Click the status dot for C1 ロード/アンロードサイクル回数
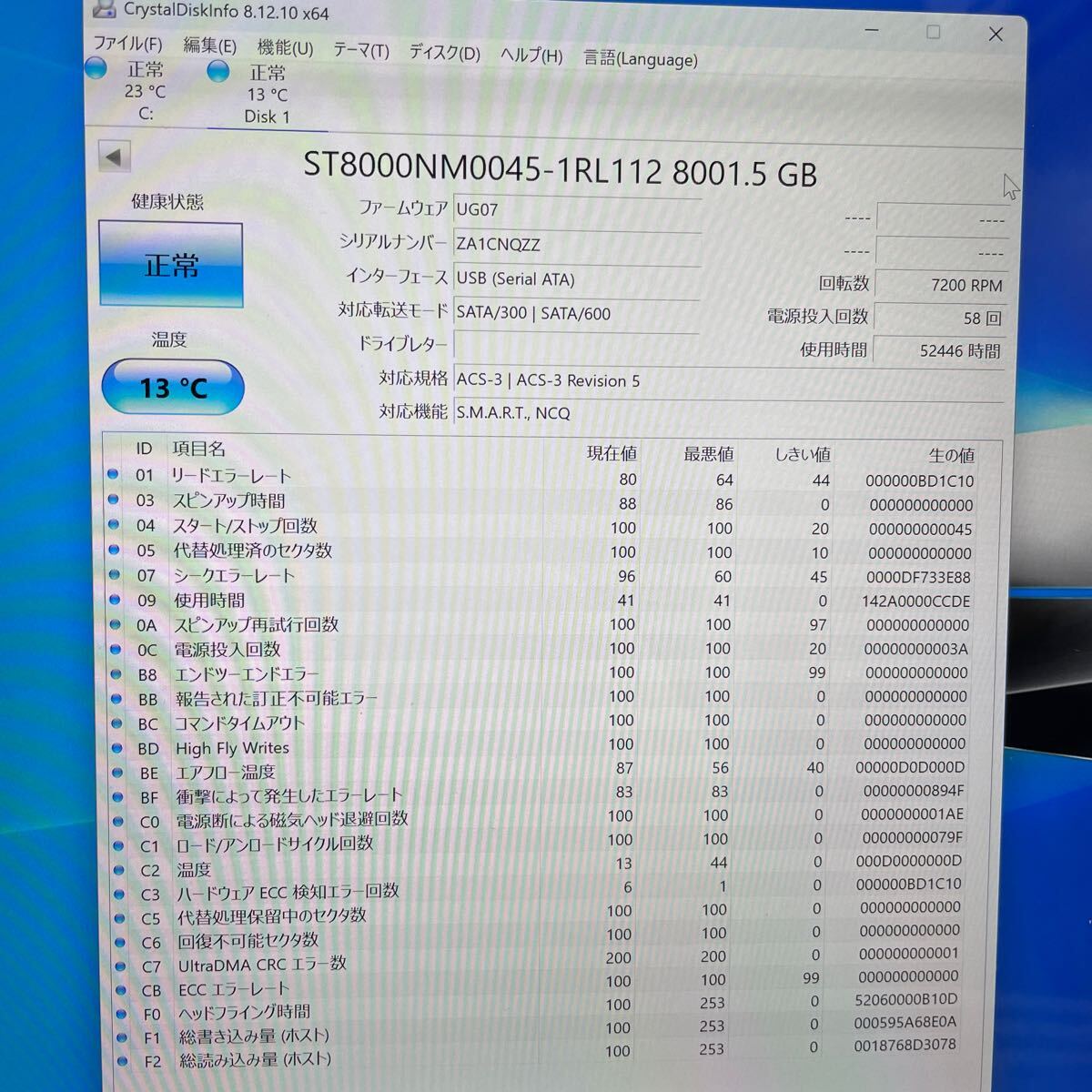This screenshot has height=1092, width=1092. click(118, 845)
